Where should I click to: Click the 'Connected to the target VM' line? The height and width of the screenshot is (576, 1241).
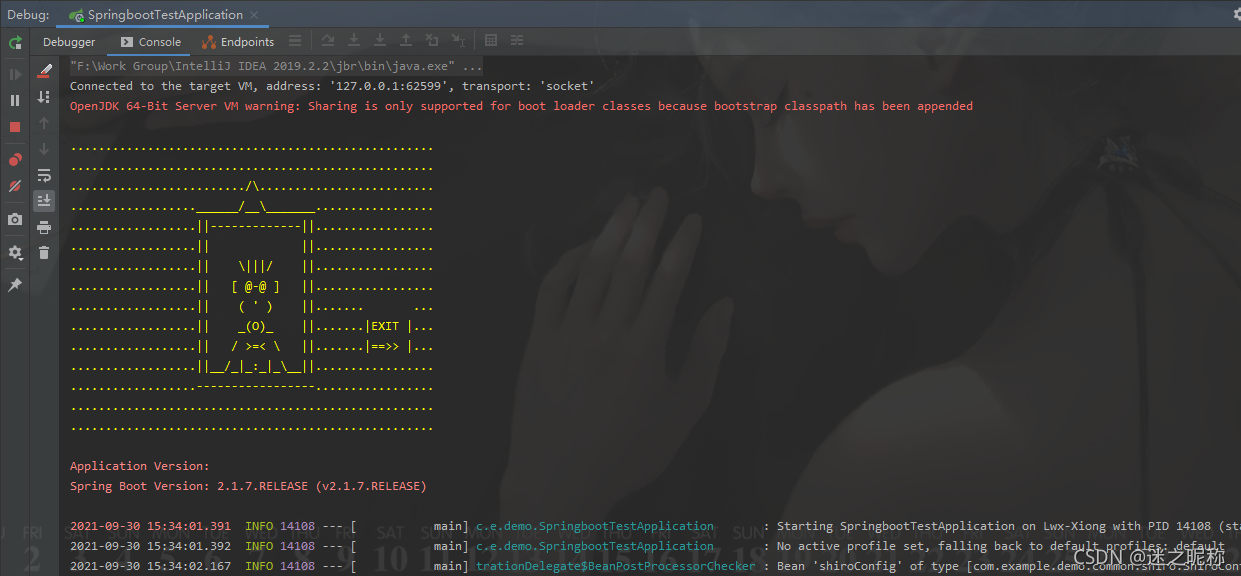pos(332,86)
